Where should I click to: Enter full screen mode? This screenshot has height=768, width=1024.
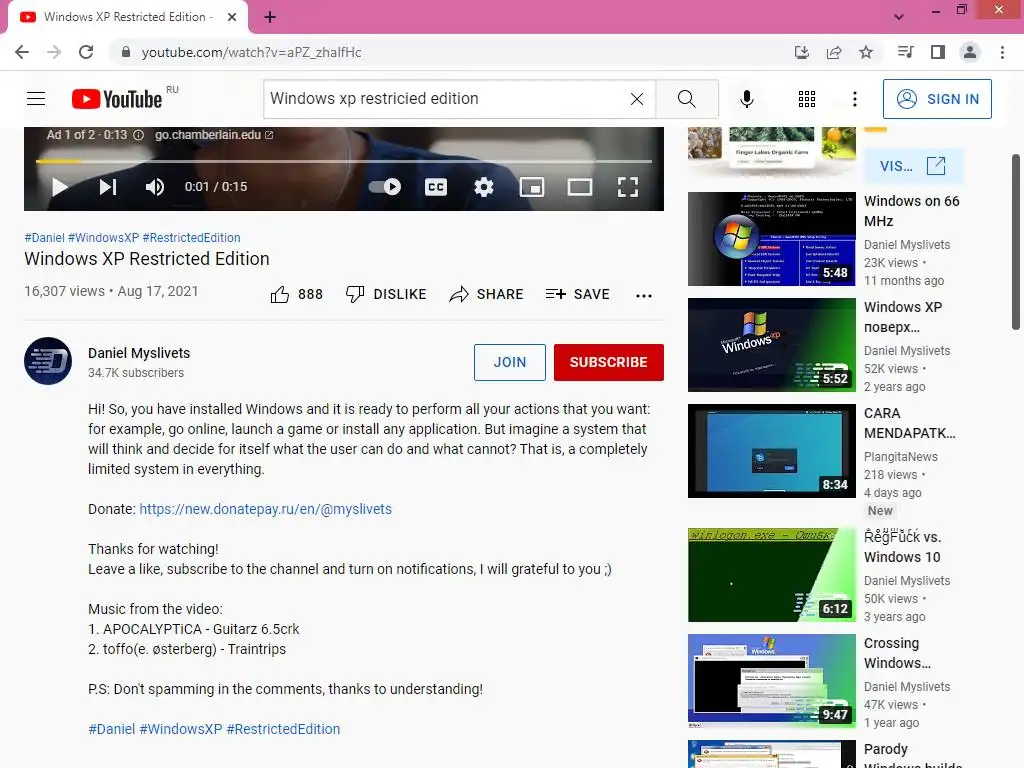628,187
